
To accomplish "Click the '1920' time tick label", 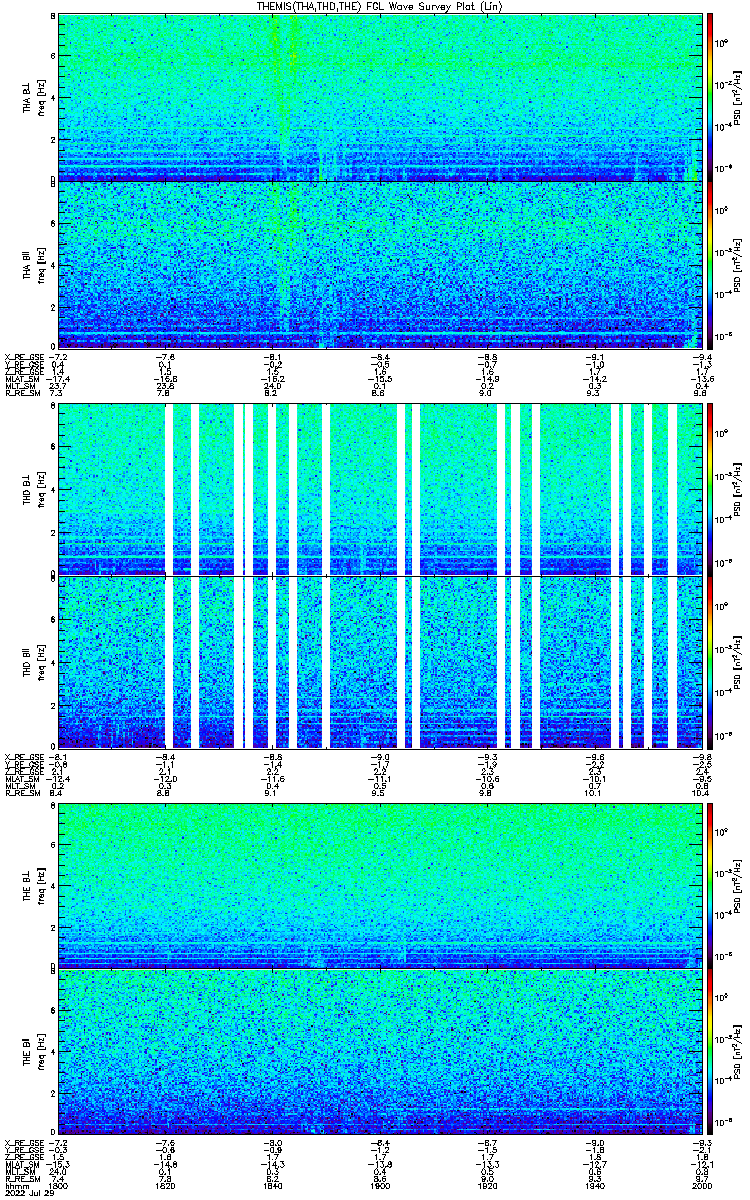I will (487, 1184).
